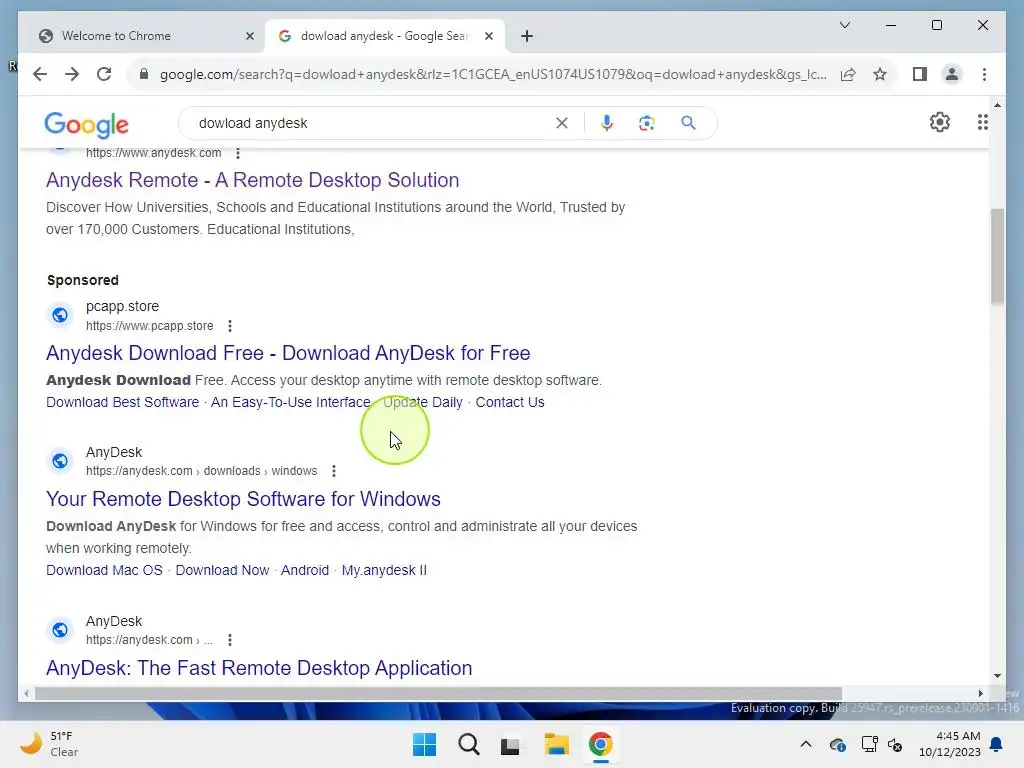Image resolution: width=1024 pixels, height=768 pixels.
Task: Follow An Easy-To-Use Interface sitelink
Action: (x=290, y=402)
